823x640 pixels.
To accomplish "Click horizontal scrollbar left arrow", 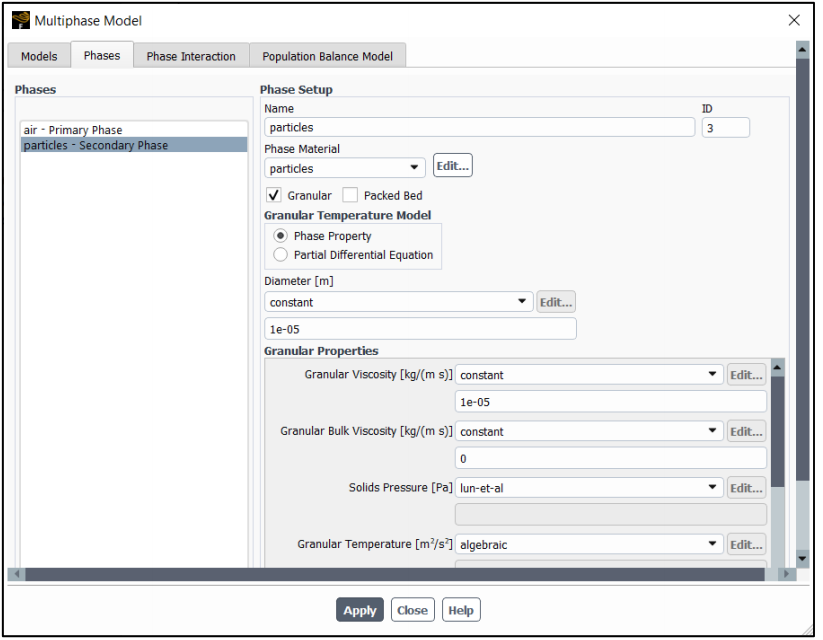I will pos(16,574).
